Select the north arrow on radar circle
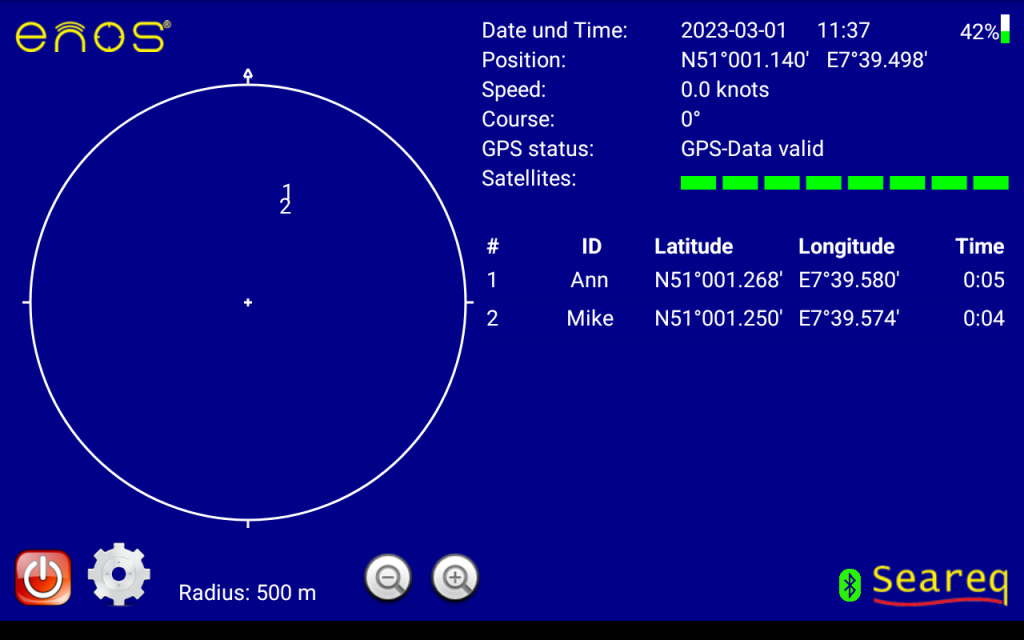Screen dimensions: 1024x640 248,75
